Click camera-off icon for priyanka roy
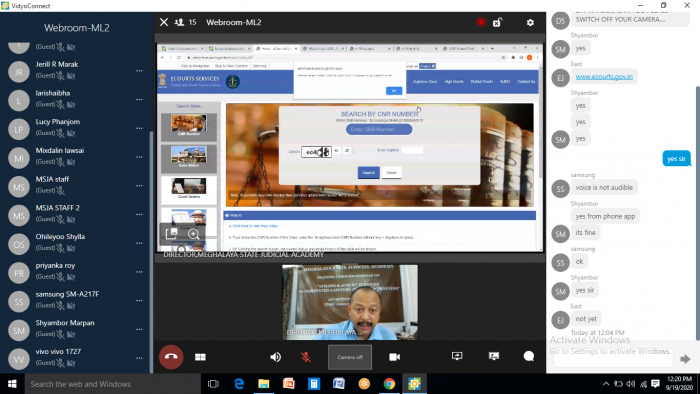Image resolution: width=700 pixels, height=394 pixels. tap(71, 277)
